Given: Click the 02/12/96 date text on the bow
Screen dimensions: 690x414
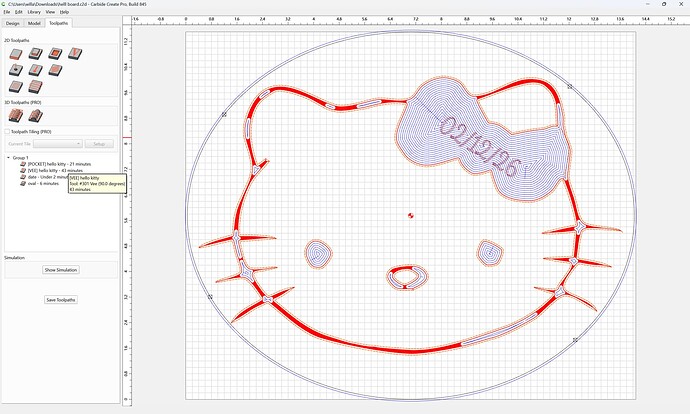Looking at the screenshot, I should [480, 147].
